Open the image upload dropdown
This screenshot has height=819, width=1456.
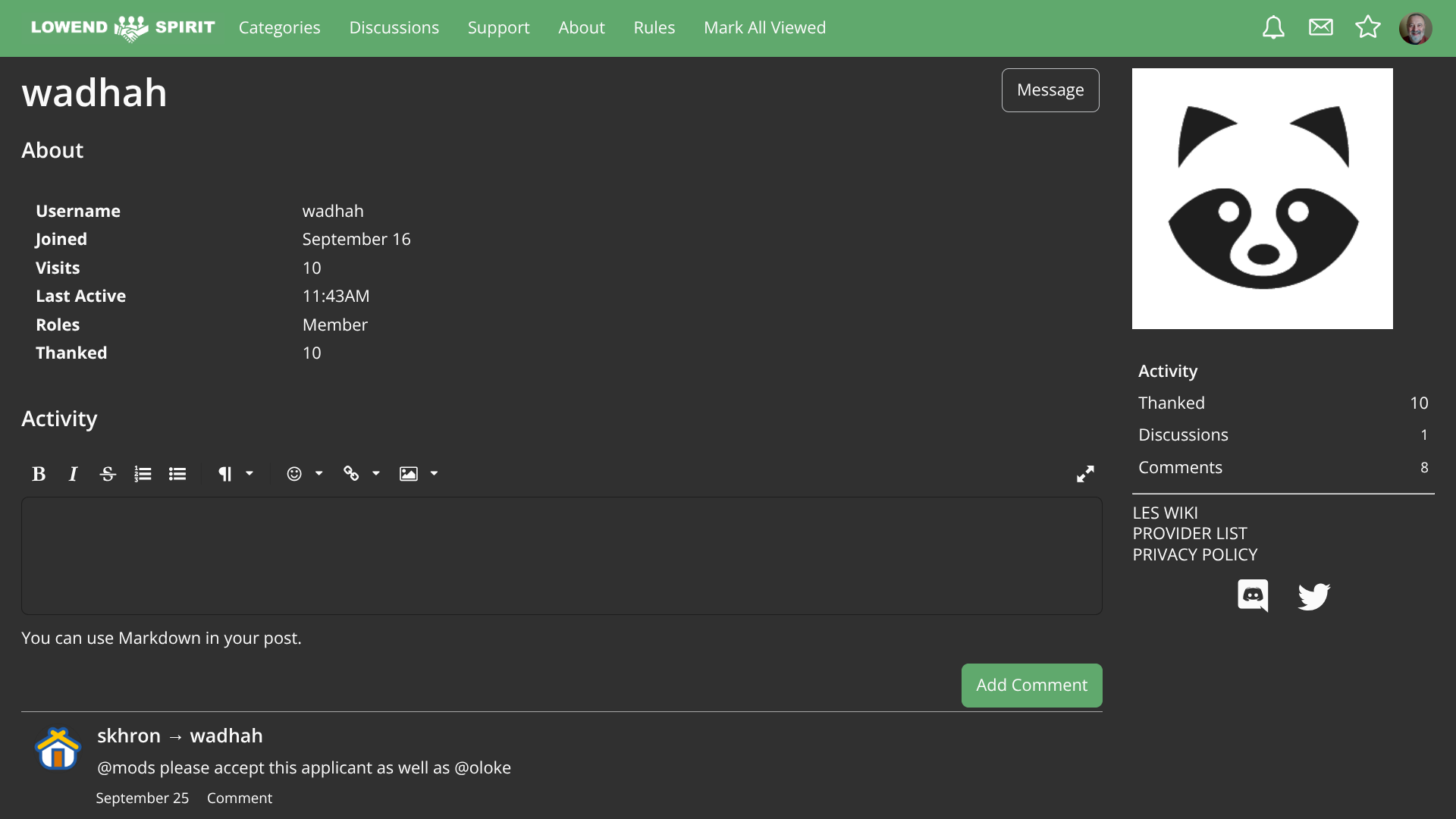[419, 474]
